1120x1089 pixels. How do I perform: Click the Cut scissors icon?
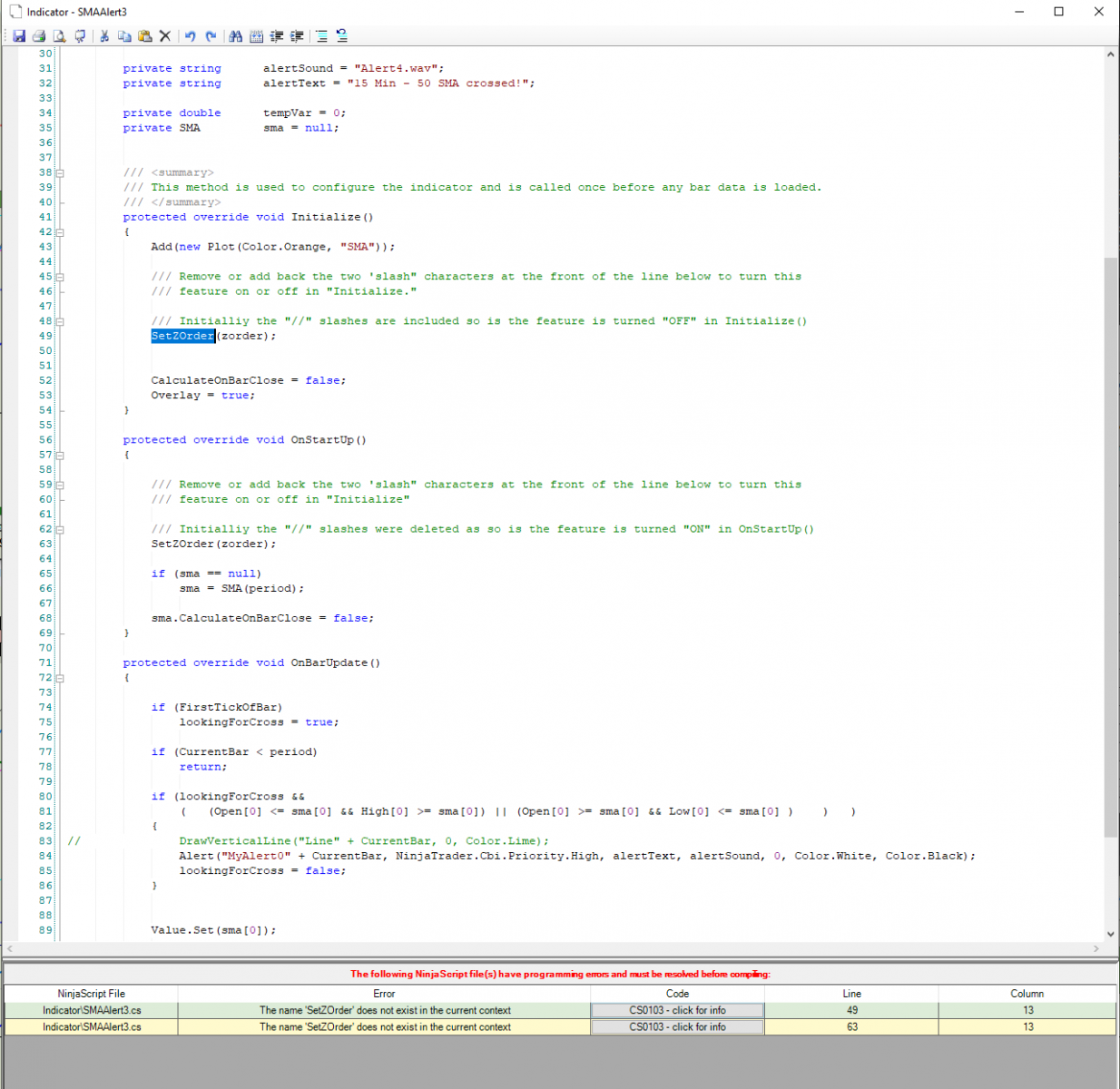point(104,36)
